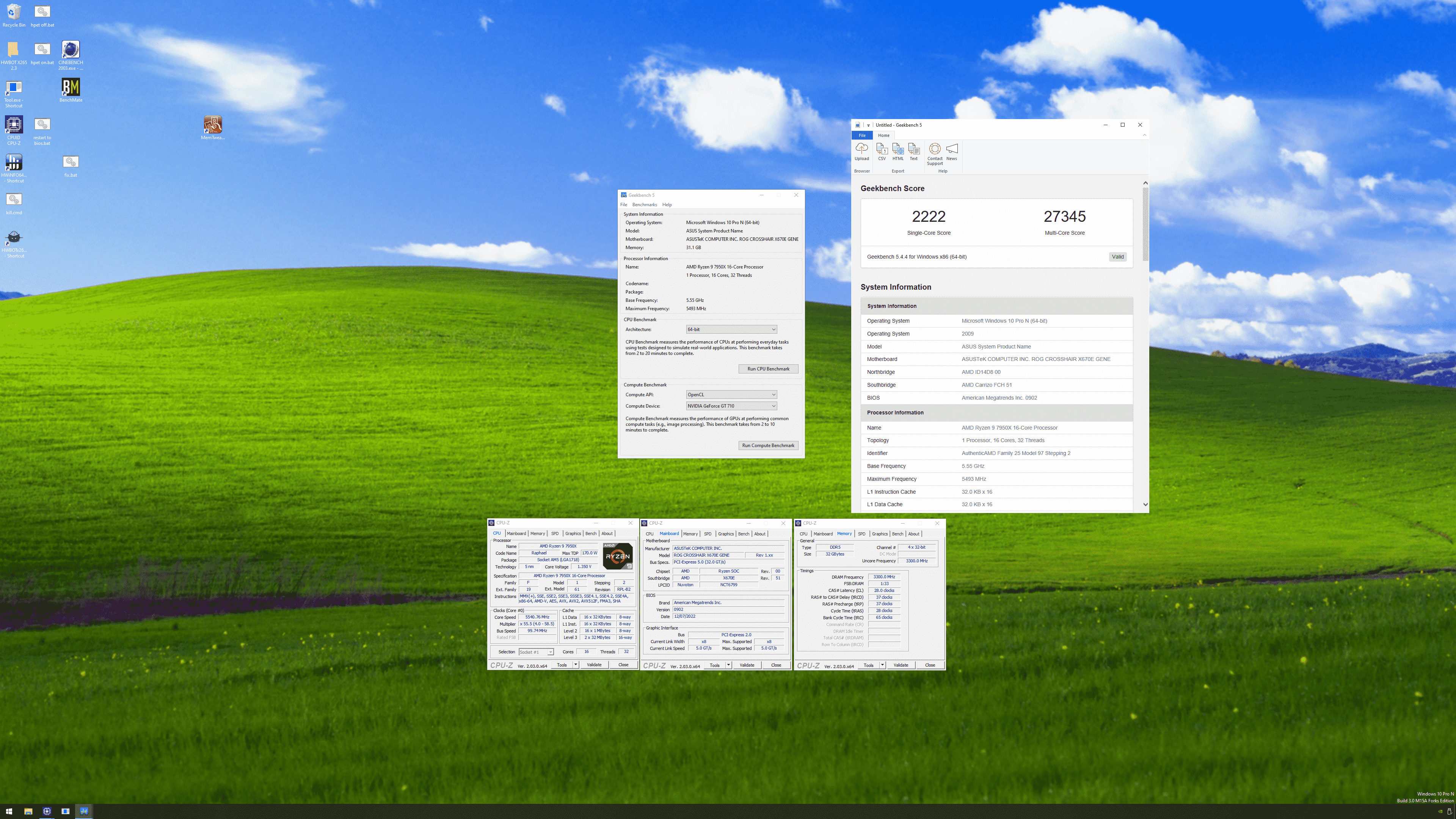
Task: Open About tab in third CPU-Z window
Action: (x=913, y=533)
